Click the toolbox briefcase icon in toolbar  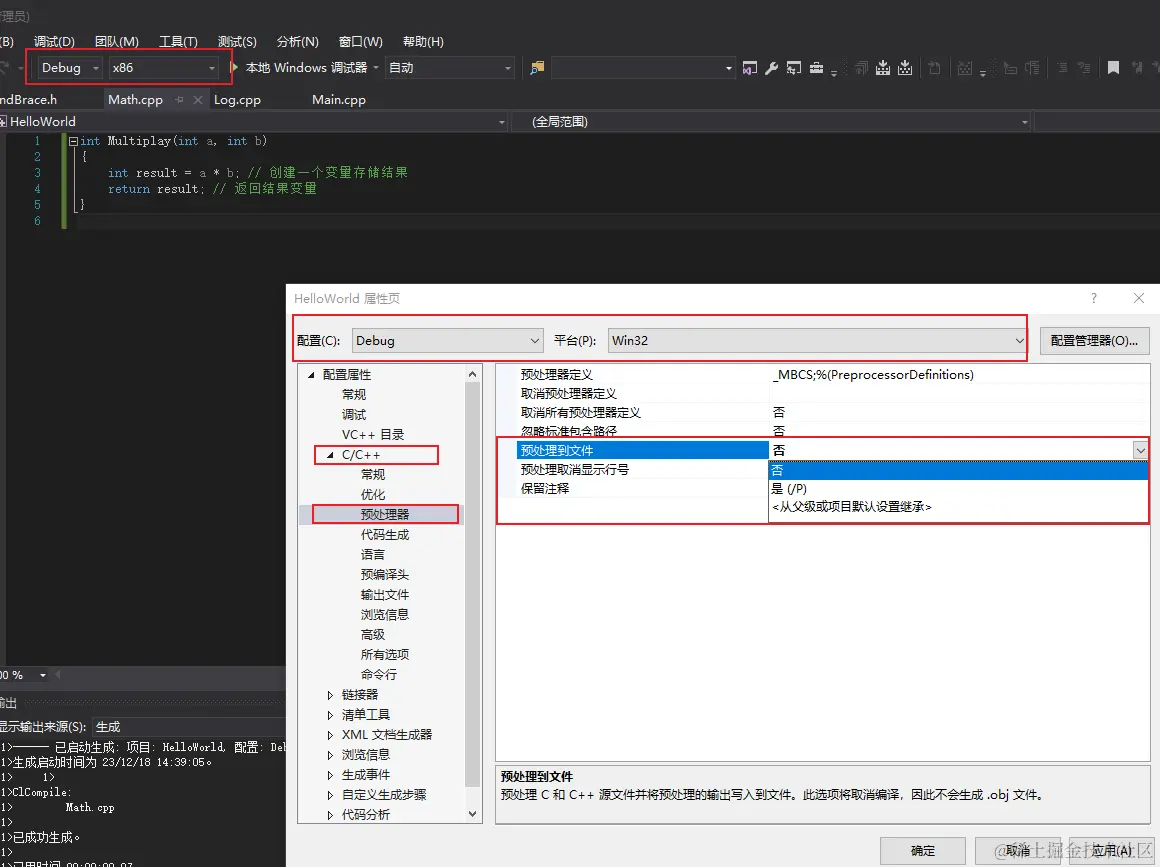tap(816, 68)
